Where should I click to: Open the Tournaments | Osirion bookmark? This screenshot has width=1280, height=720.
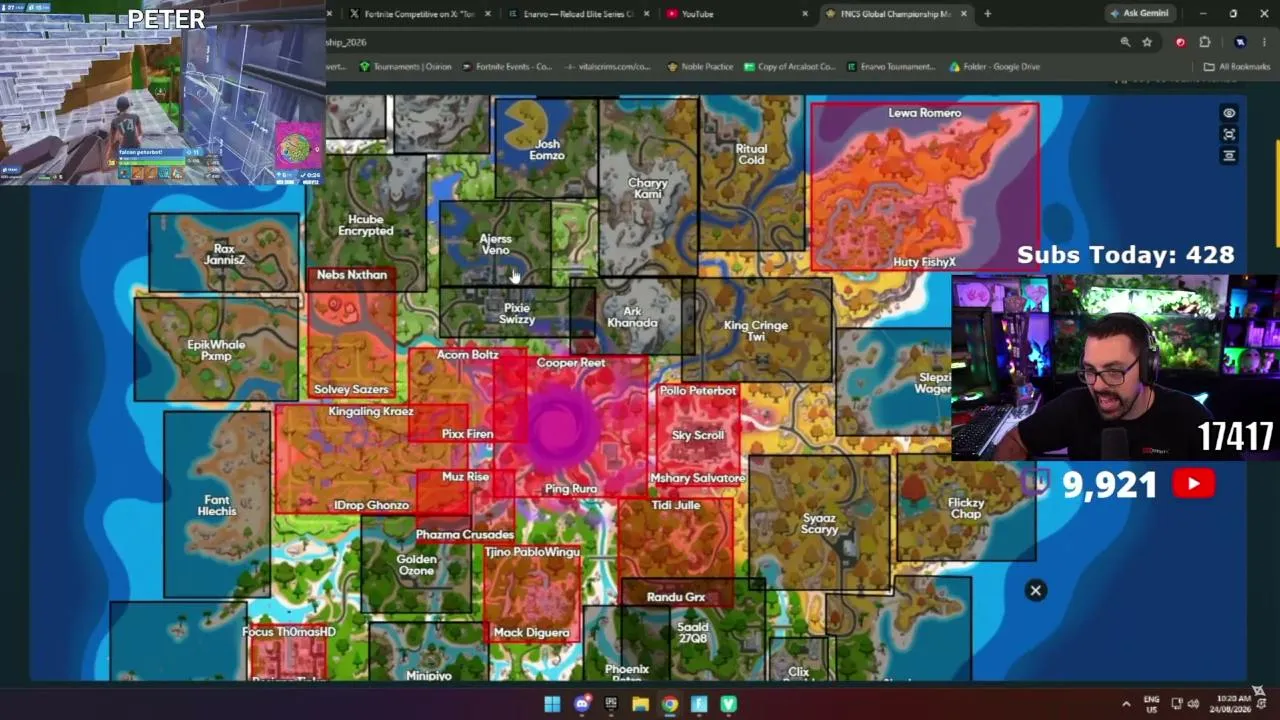pos(405,67)
